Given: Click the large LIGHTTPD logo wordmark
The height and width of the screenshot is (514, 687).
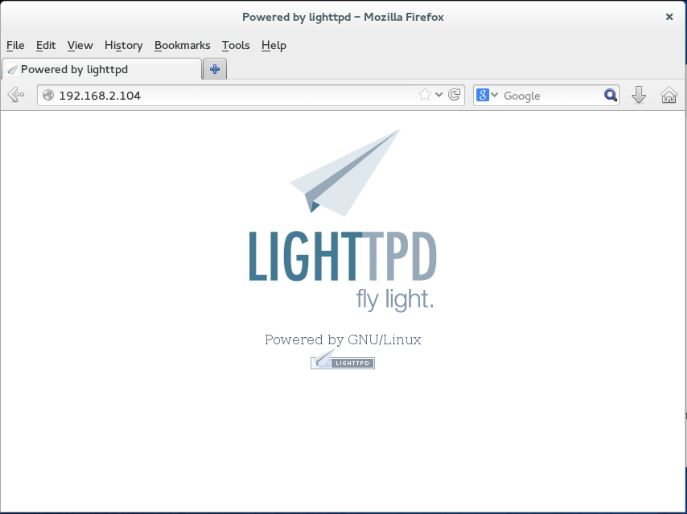Looking at the screenshot, I should point(343,256).
